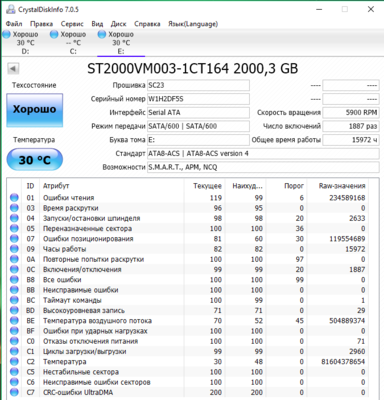
Task: Switch to drive E: tab
Action: tap(121, 43)
